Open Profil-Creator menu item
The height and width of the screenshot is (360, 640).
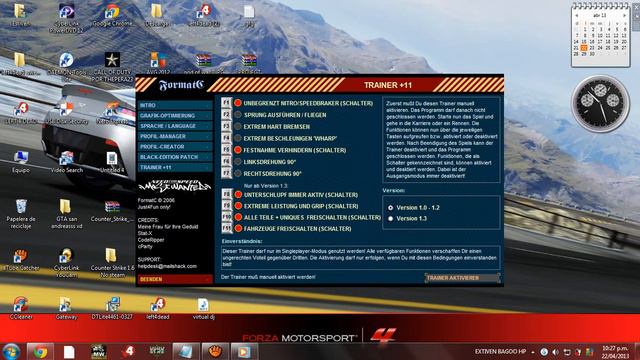[x=175, y=147]
